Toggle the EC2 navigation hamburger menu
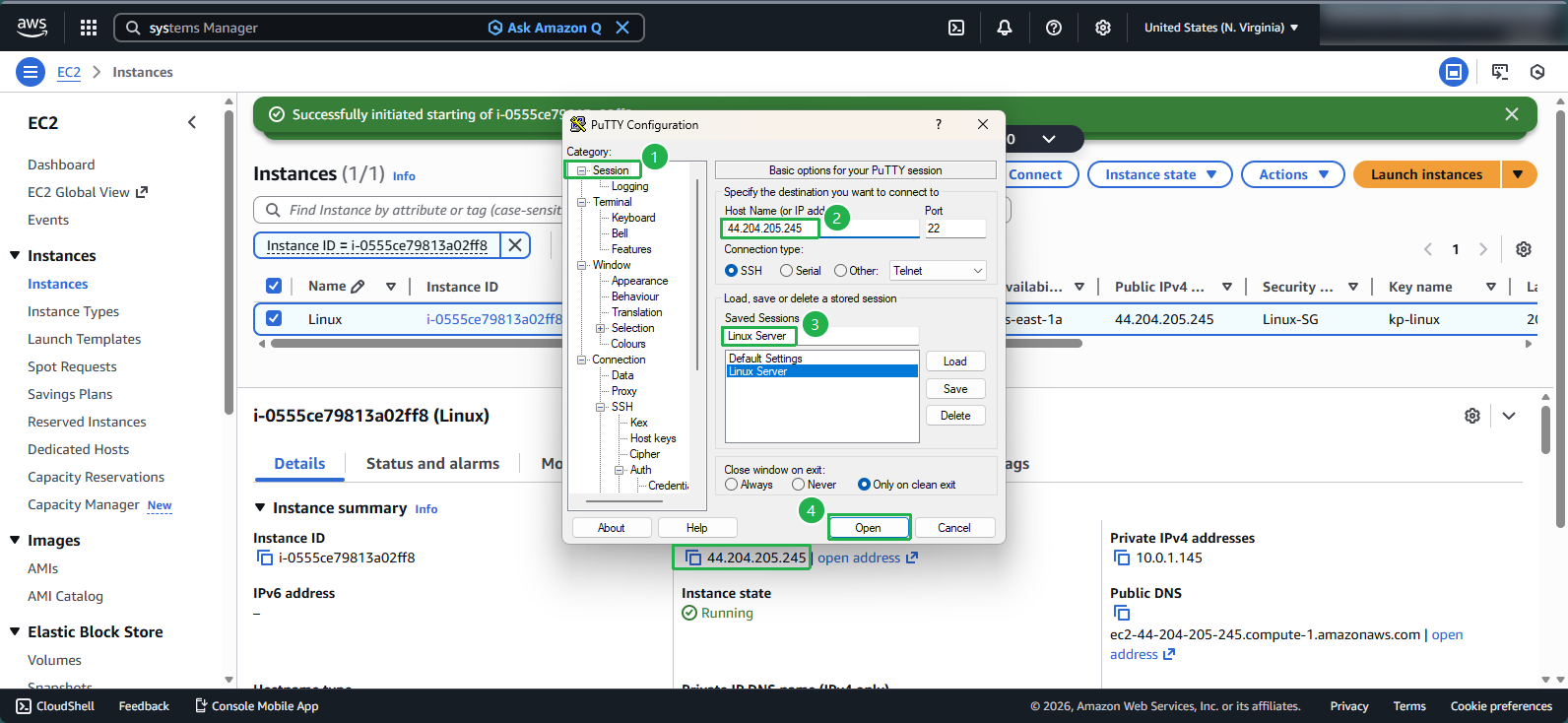Screen dimensions: 1568x723 [31, 72]
